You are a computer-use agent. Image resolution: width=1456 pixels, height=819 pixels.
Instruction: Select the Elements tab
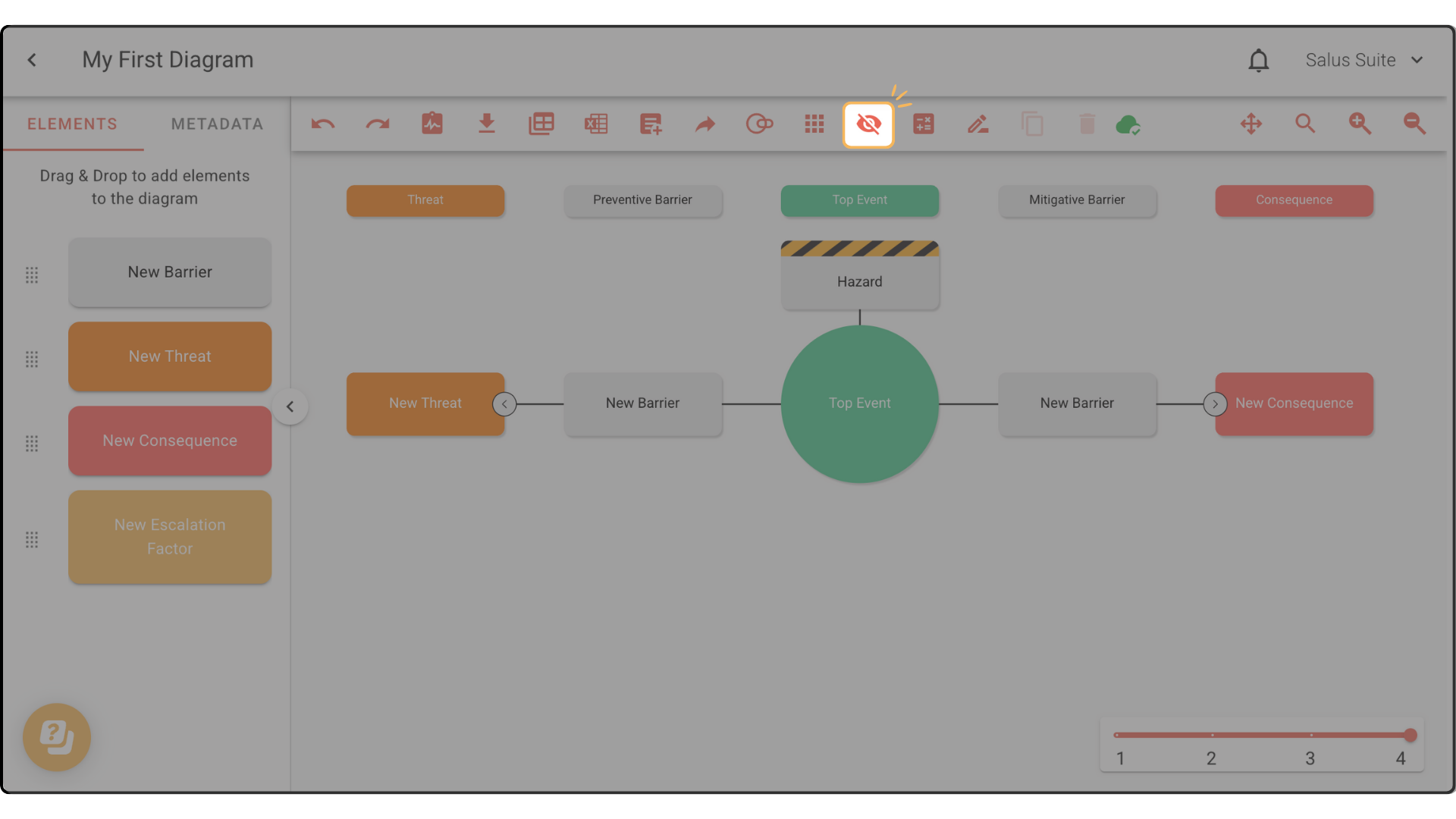(73, 124)
